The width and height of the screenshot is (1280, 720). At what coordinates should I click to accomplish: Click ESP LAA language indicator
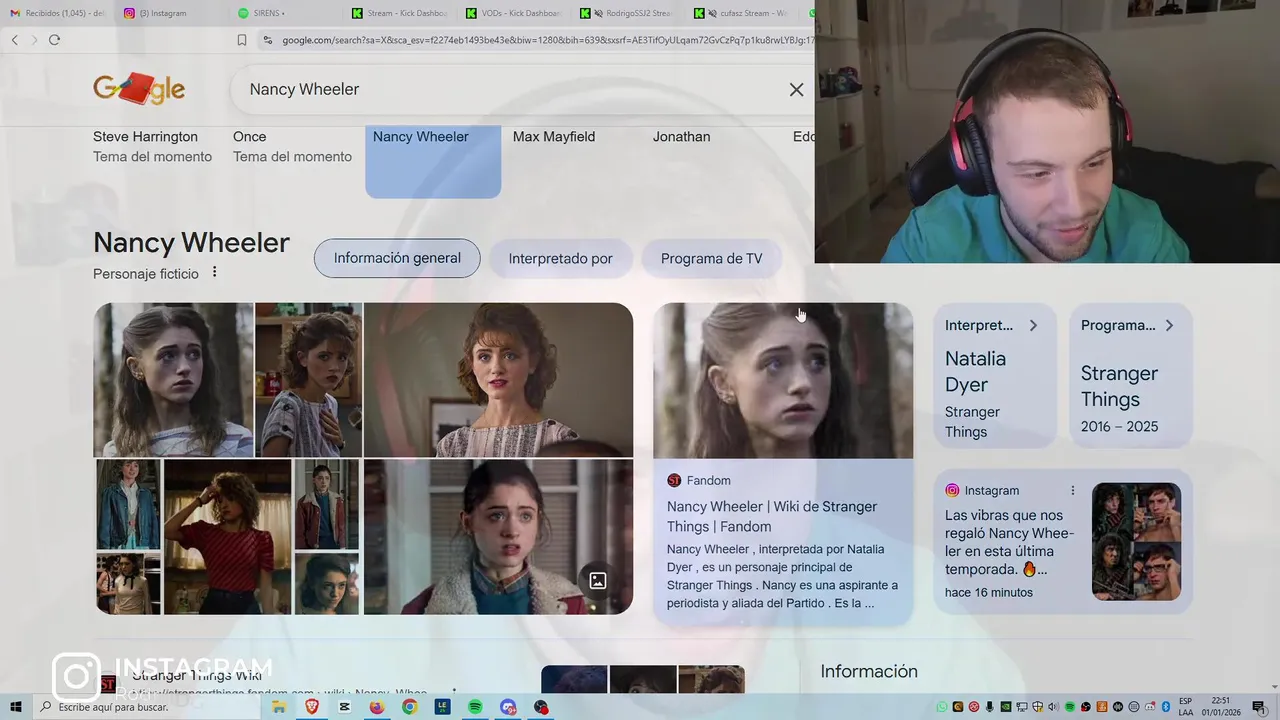1186,707
